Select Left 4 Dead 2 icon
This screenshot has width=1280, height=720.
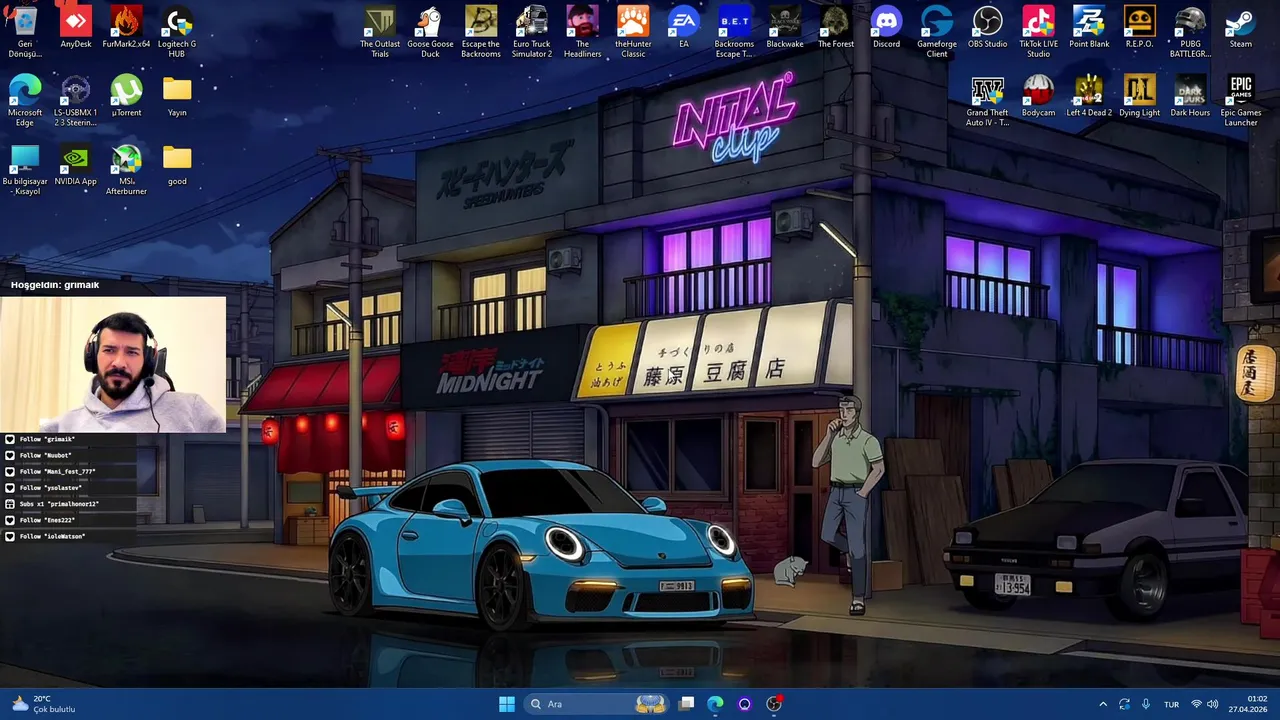[x=1089, y=97]
